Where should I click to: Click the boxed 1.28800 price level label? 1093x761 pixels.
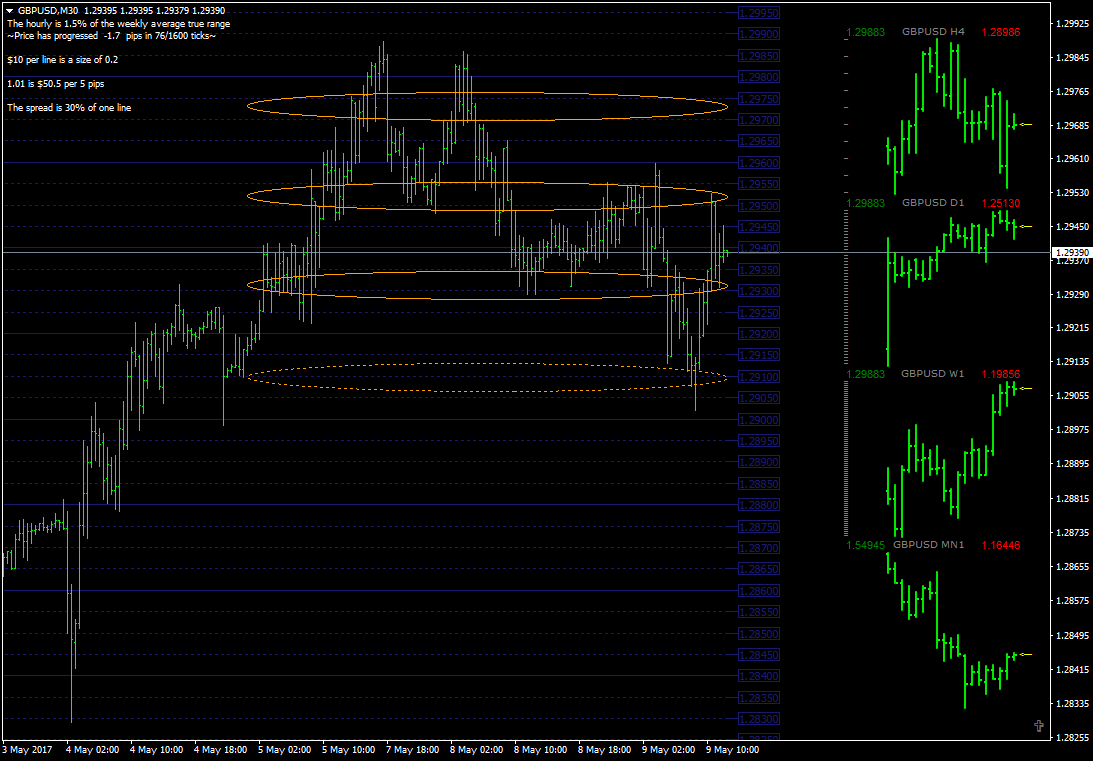point(760,505)
